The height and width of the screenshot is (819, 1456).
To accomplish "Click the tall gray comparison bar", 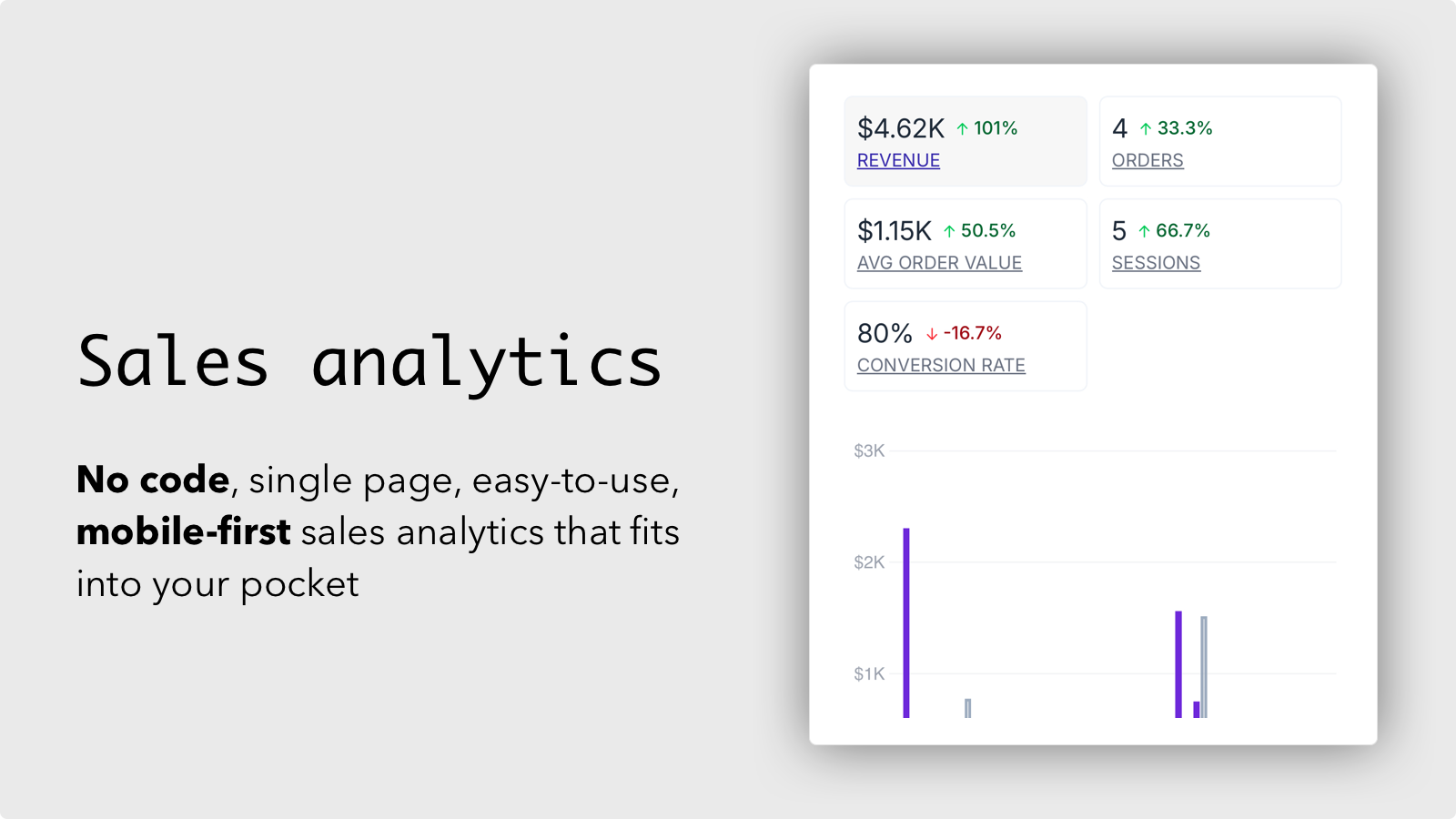I will click(1204, 667).
